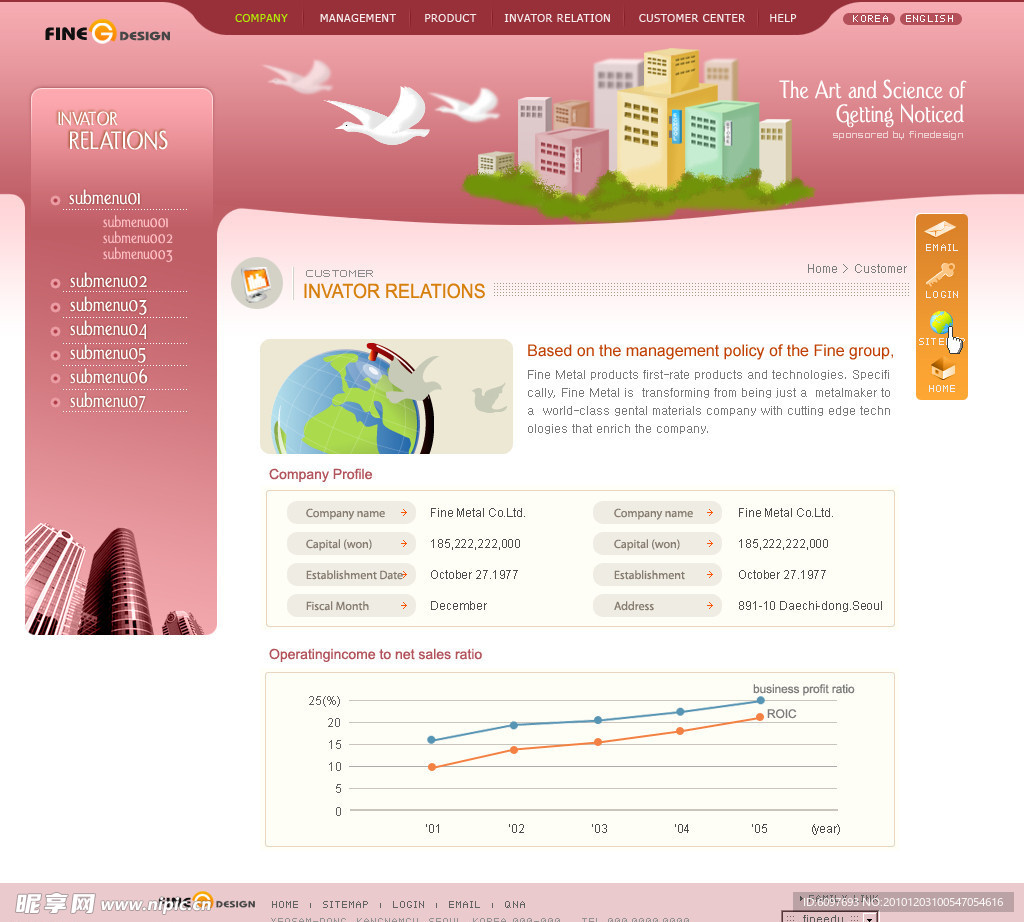1024x922 pixels.
Task: Click the footer EMAIL link
Action: tap(464, 904)
